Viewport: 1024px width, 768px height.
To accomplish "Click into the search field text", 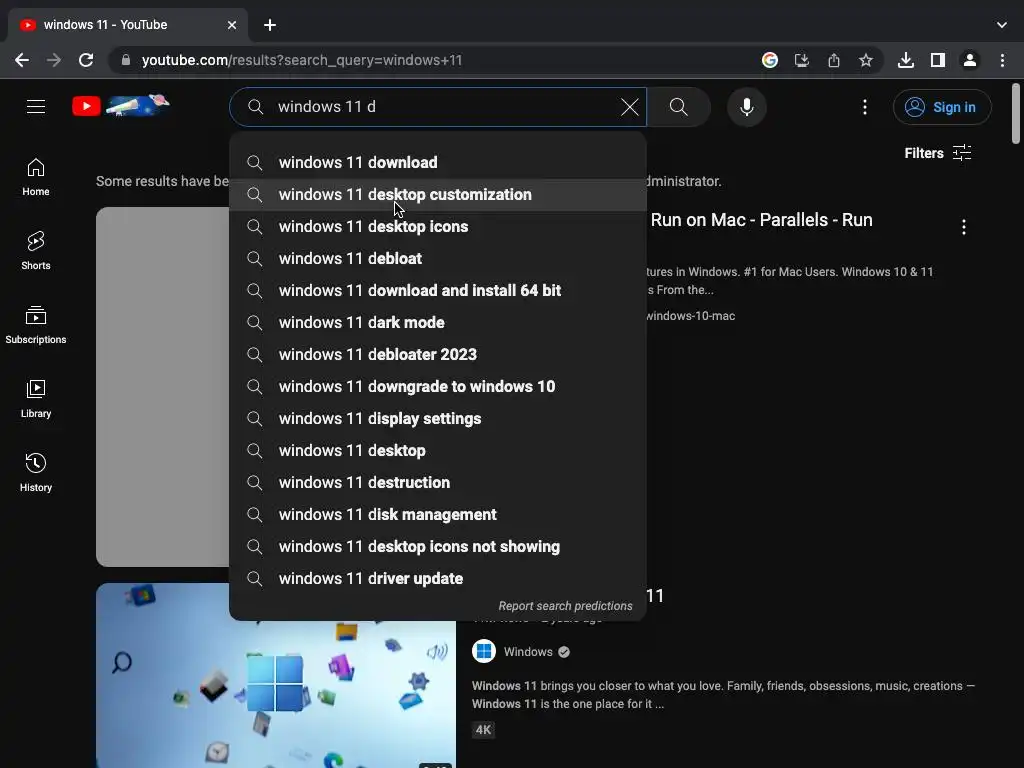I will (x=438, y=107).
